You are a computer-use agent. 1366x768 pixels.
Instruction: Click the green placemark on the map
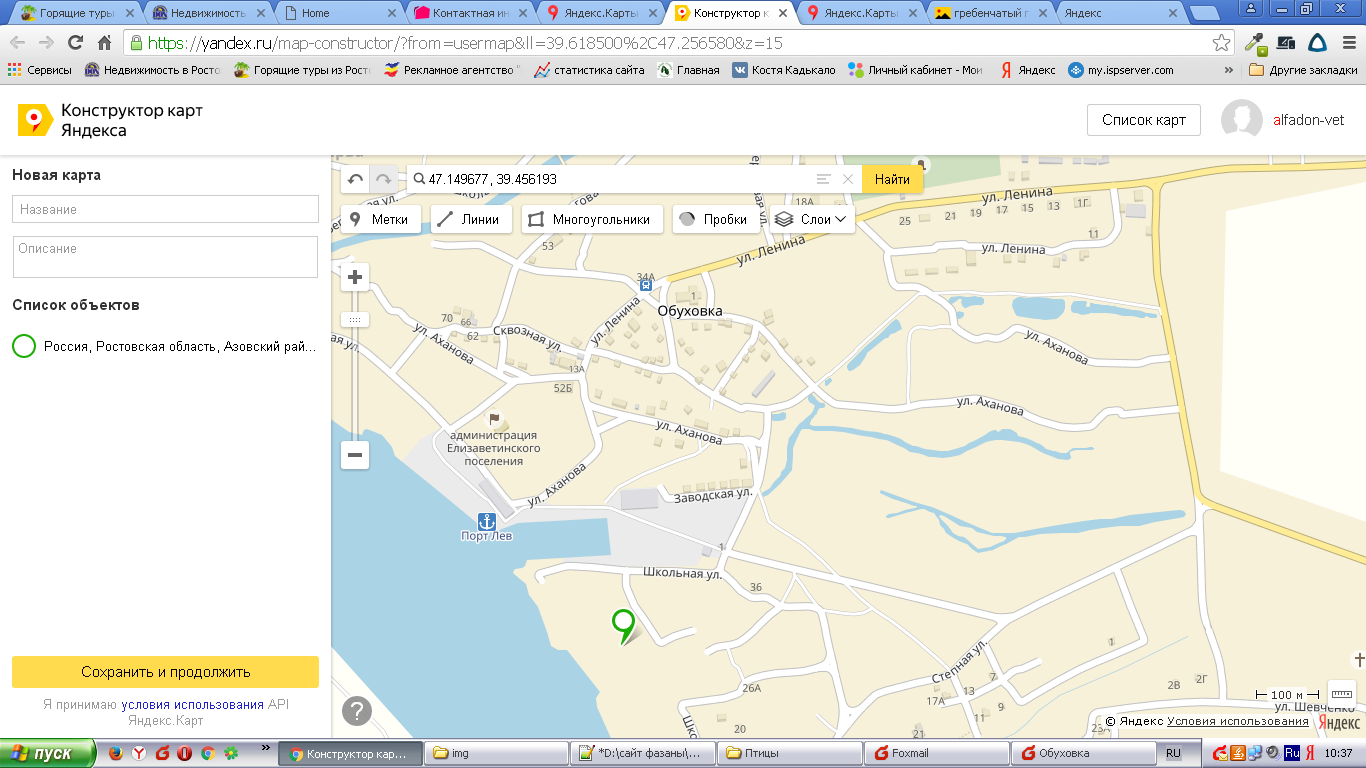(624, 625)
